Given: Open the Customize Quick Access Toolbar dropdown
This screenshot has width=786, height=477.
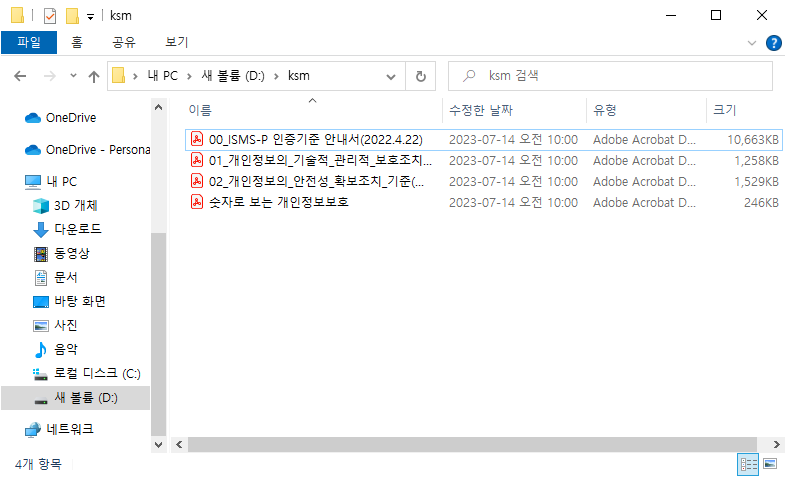Looking at the screenshot, I should click(x=90, y=17).
